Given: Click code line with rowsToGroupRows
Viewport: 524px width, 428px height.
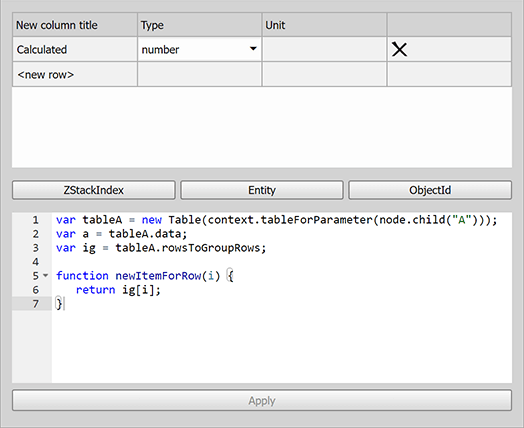Looking at the screenshot, I should pyautogui.click(x=161, y=248).
